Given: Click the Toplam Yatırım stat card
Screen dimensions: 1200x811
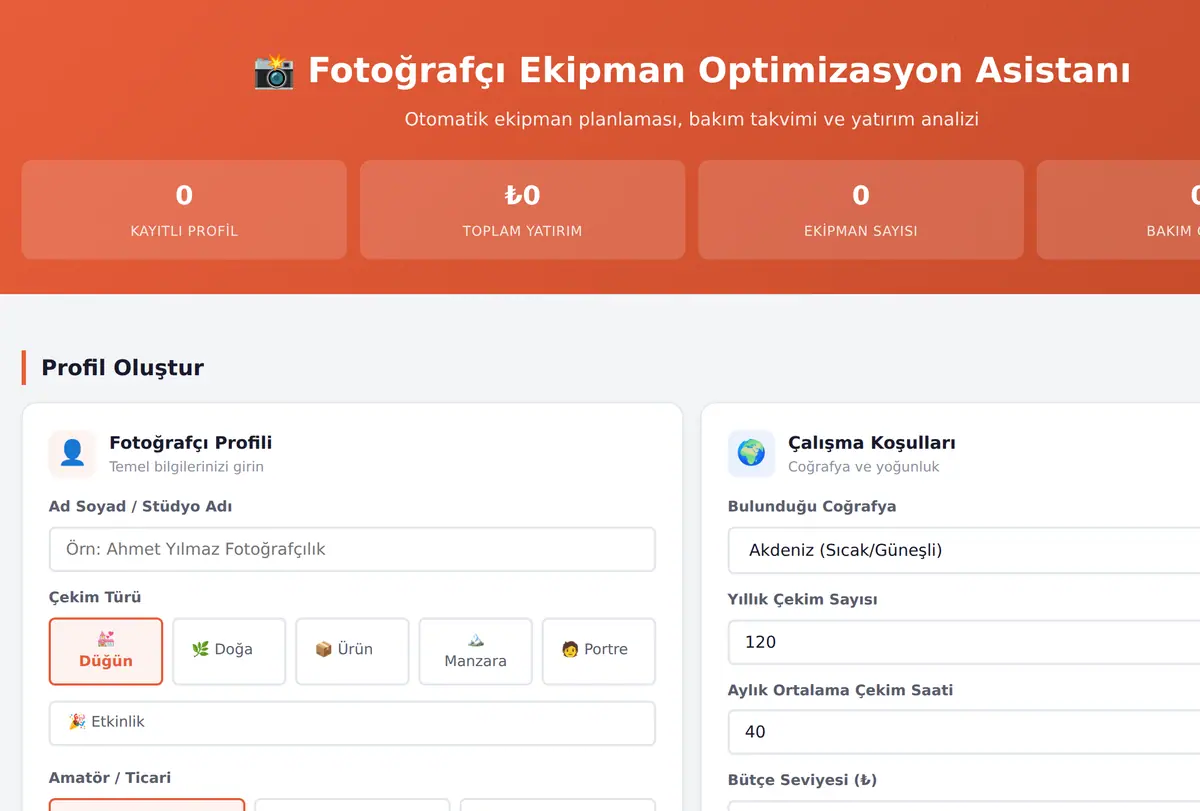Looking at the screenshot, I should coord(522,210).
